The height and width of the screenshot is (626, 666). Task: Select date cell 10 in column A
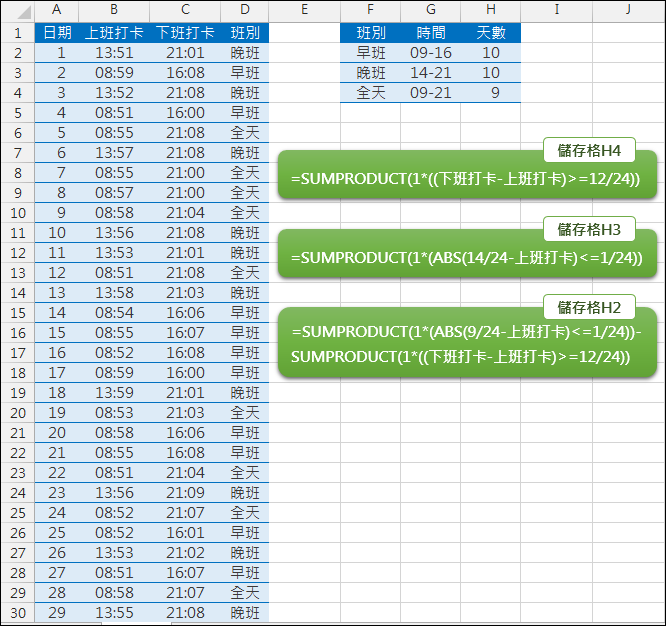click(56, 233)
